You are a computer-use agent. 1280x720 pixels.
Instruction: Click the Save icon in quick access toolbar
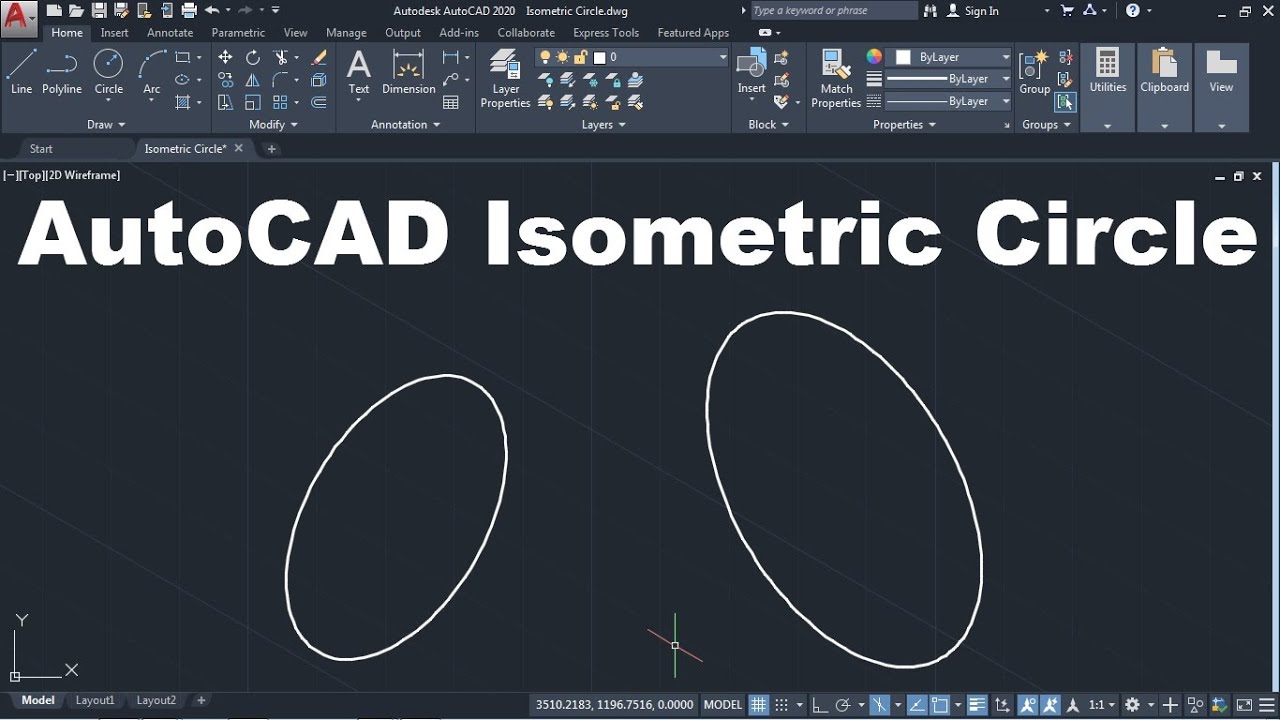[99, 11]
